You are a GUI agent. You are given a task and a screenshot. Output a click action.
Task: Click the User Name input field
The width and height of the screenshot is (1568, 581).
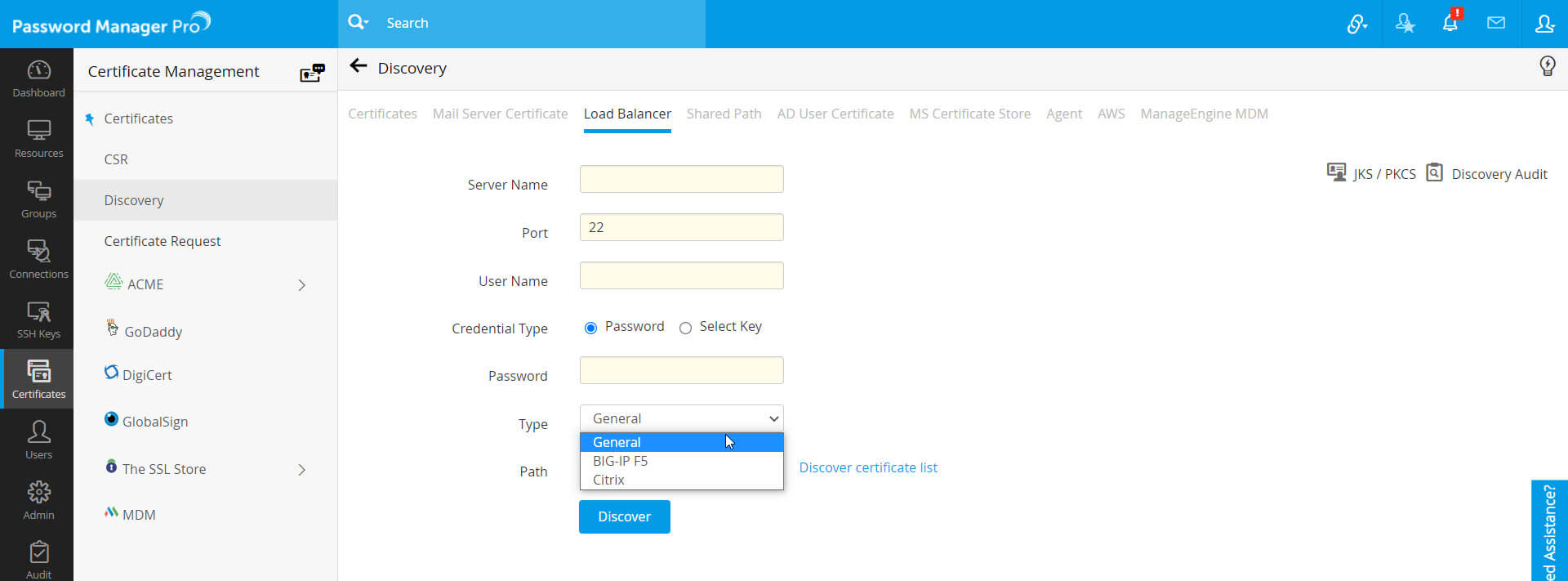pyautogui.click(x=681, y=275)
